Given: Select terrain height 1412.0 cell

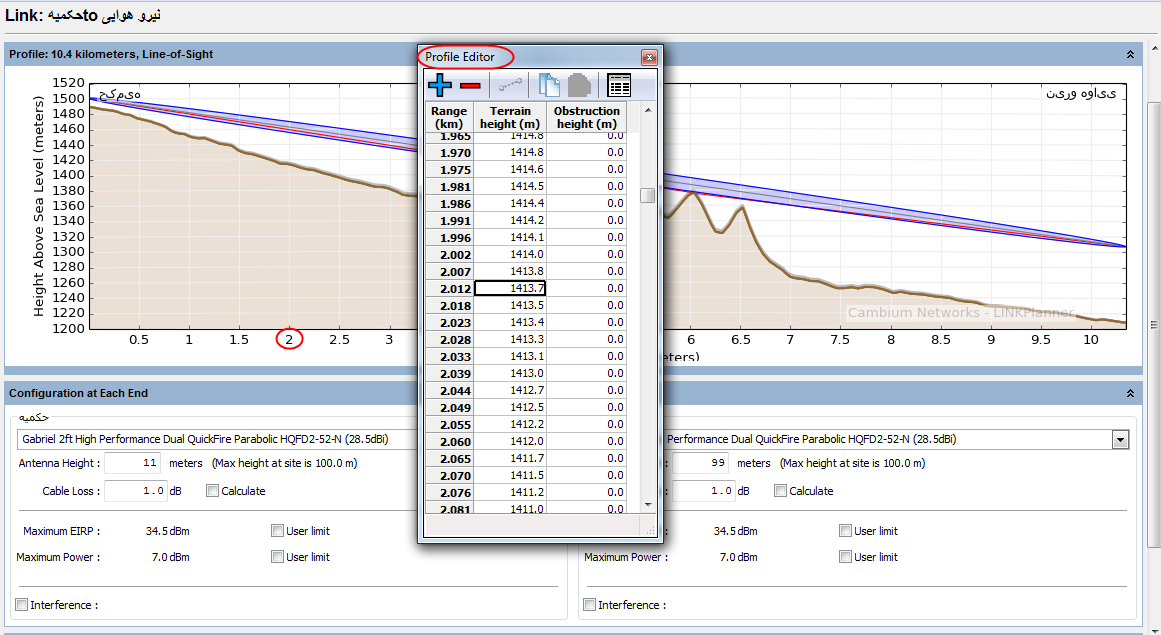Looking at the screenshot, I should [x=509, y=441].
